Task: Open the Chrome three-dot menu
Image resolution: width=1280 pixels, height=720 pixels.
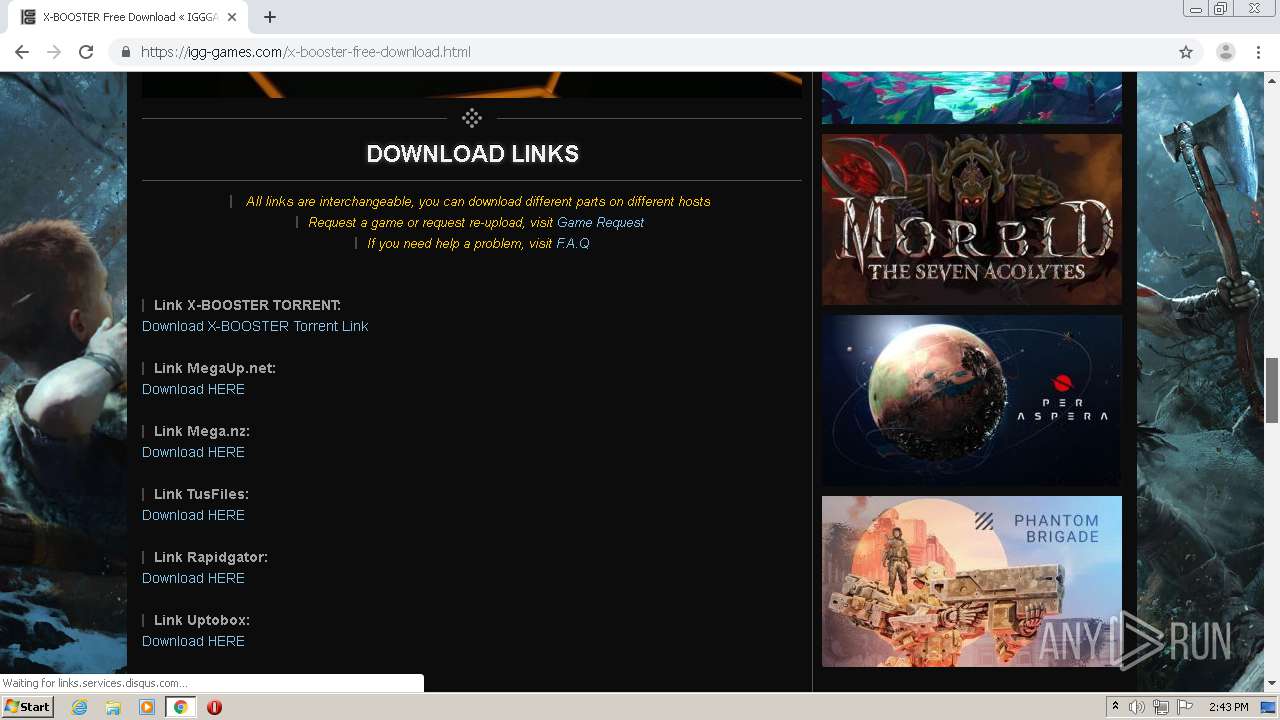Action: pos(1258,52)
